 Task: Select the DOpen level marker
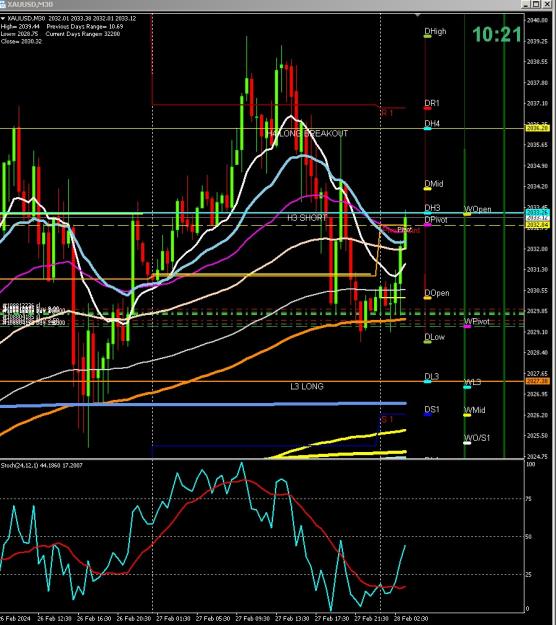point(427,298)
